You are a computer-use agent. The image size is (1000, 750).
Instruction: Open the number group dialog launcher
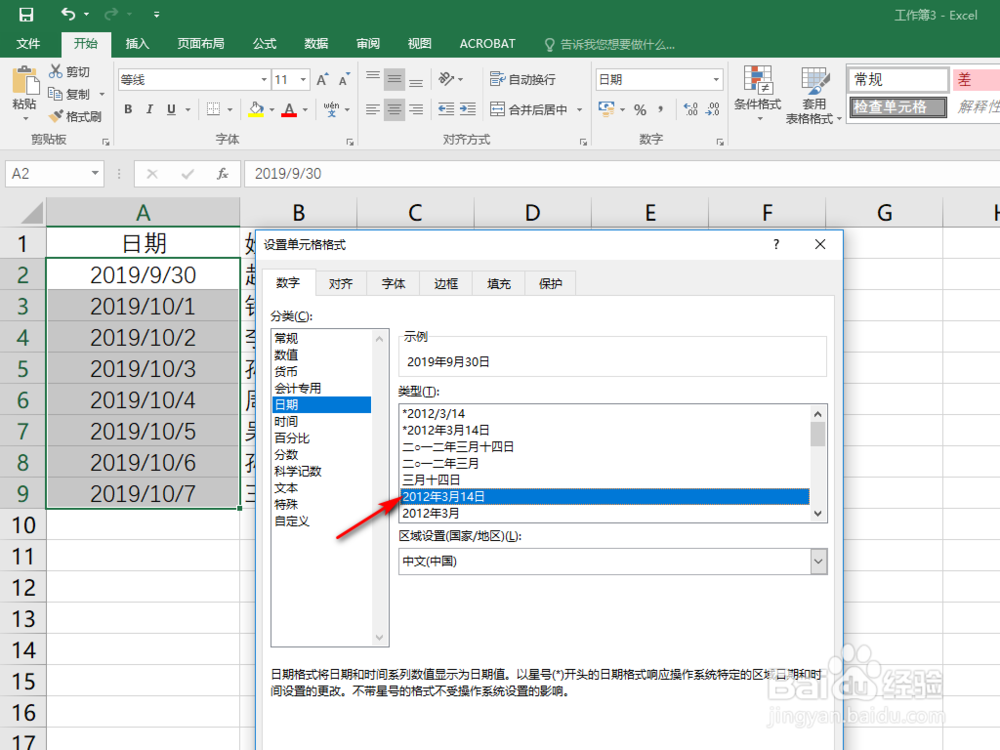tap(720, 142)
